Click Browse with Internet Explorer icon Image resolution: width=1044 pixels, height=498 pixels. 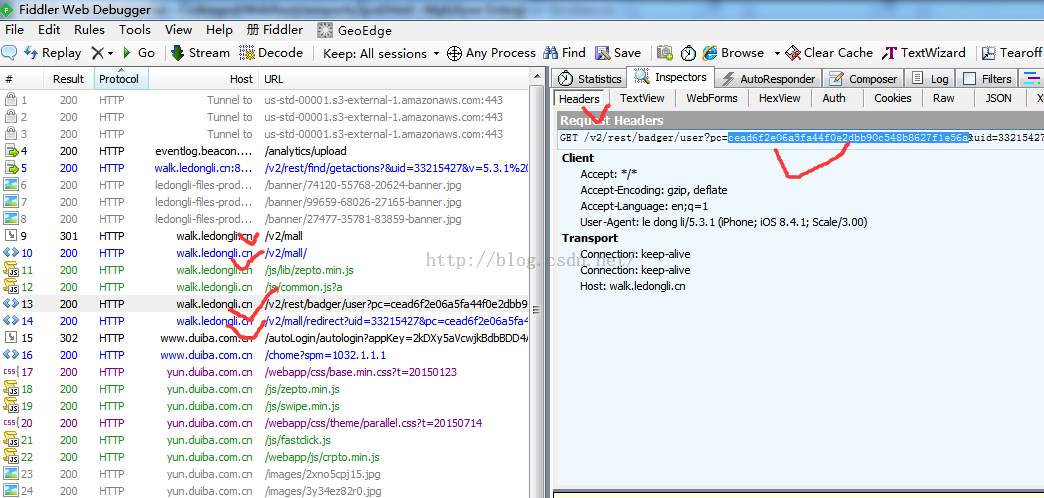click(733, 53)
